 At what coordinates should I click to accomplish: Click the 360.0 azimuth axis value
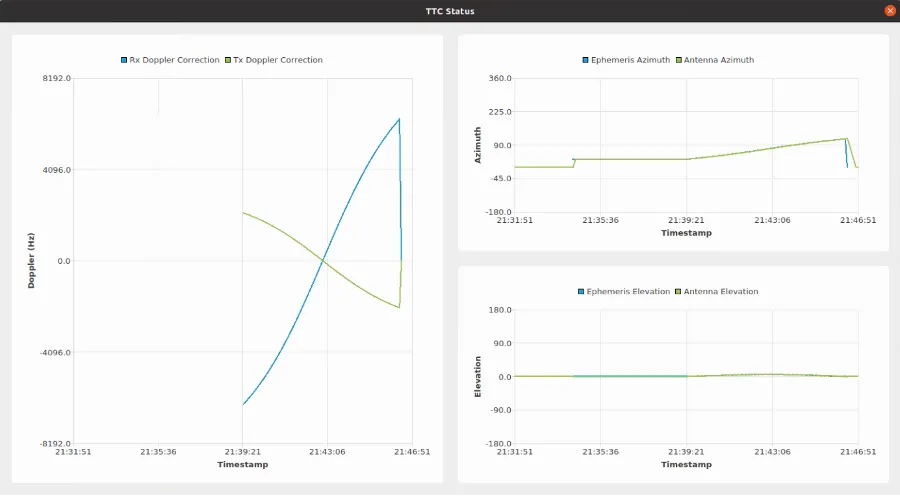[500, 78]
